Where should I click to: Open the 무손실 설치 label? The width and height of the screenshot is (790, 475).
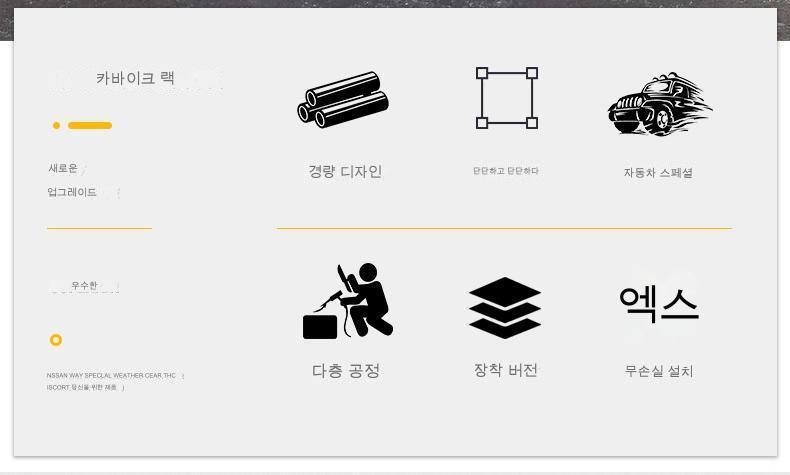[659, 371]
